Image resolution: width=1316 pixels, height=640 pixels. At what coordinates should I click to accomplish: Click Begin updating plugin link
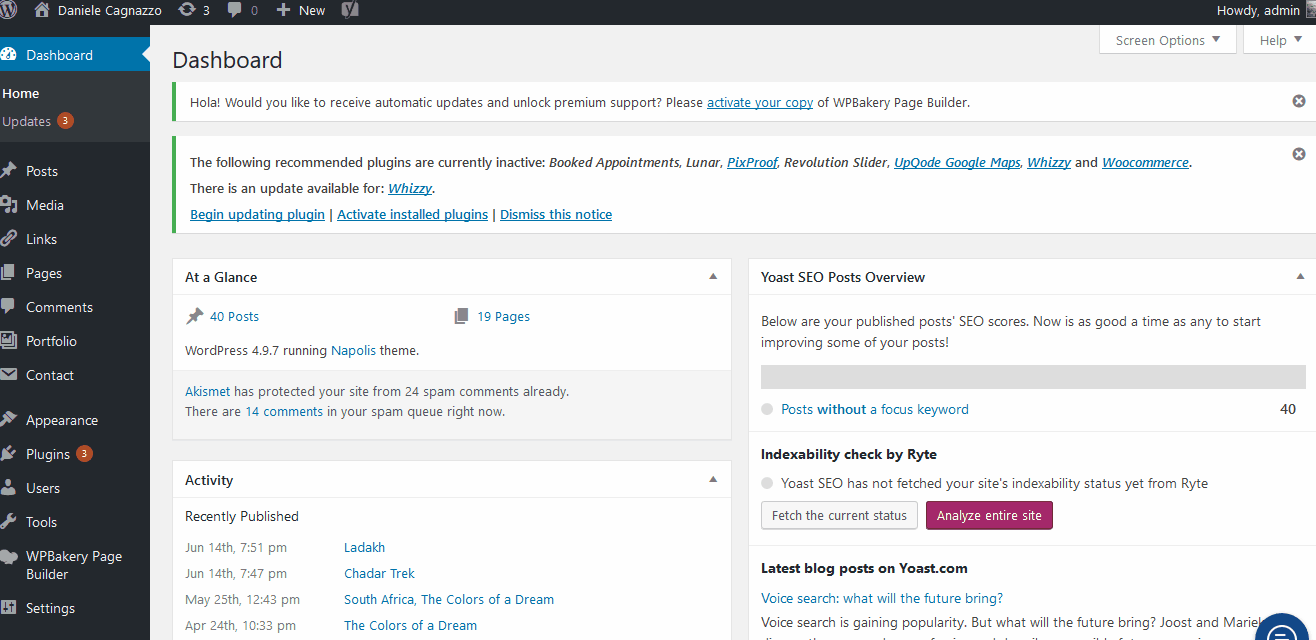(257, 214)
